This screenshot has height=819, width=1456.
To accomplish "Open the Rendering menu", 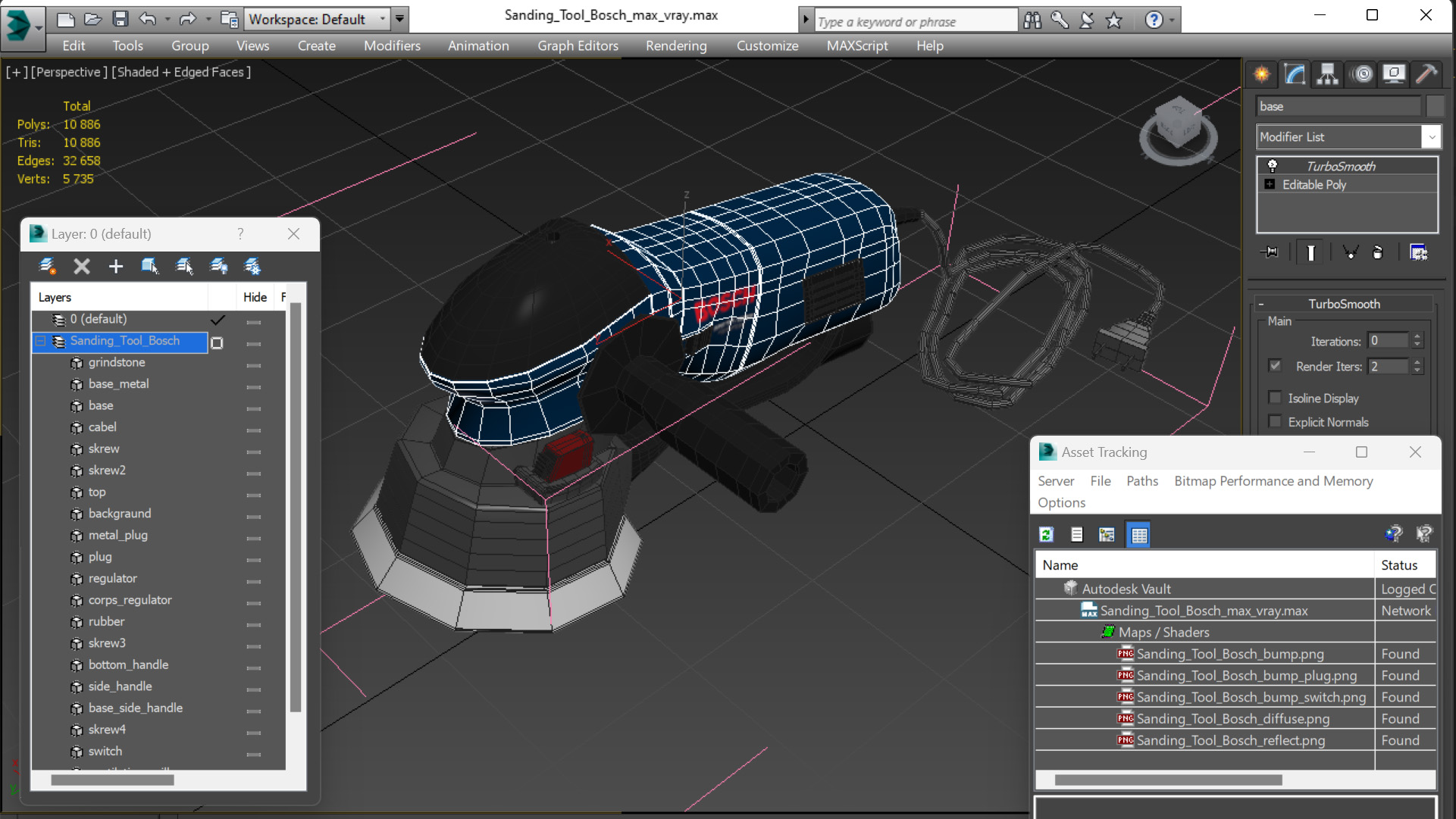I will pyautogui.click(x=675, y=45).
